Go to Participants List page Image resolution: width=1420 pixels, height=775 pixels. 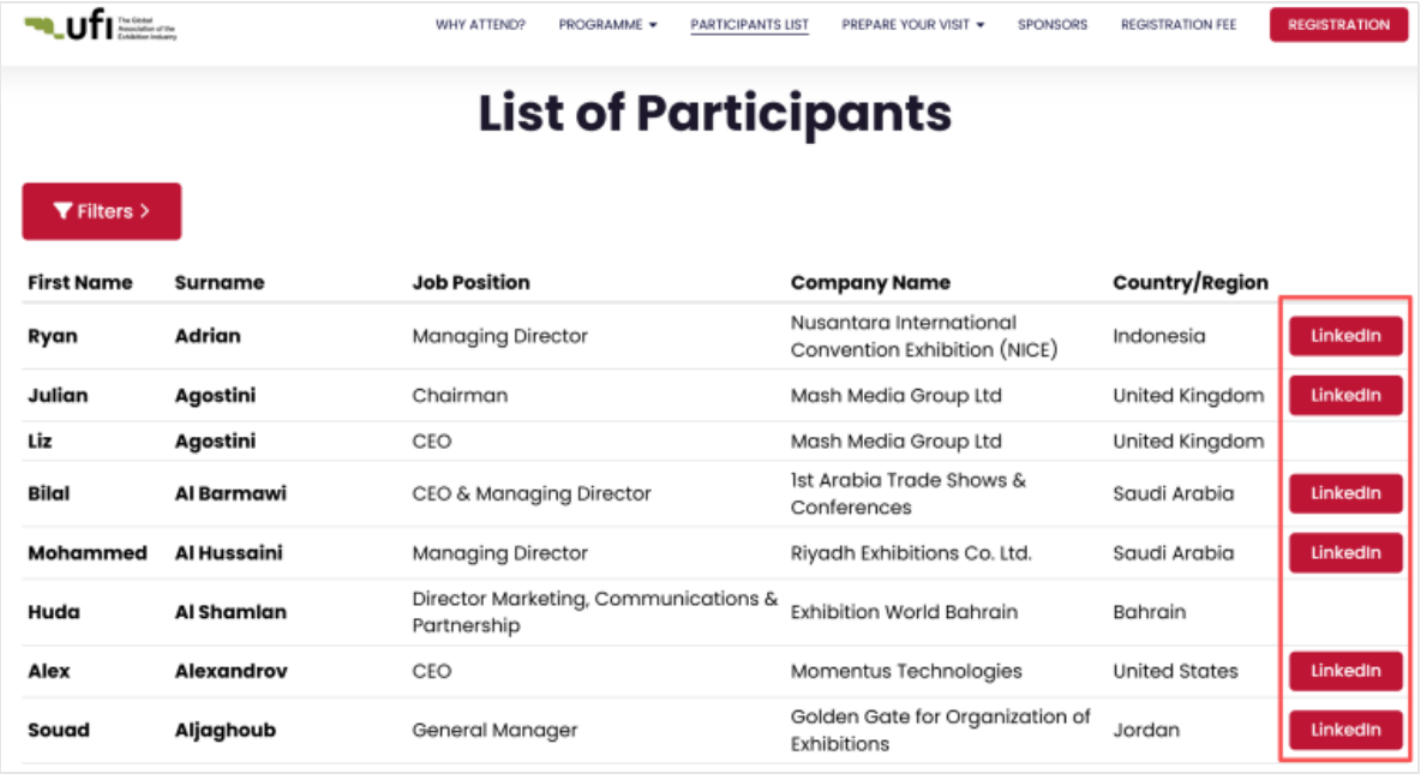click(749, 25)
